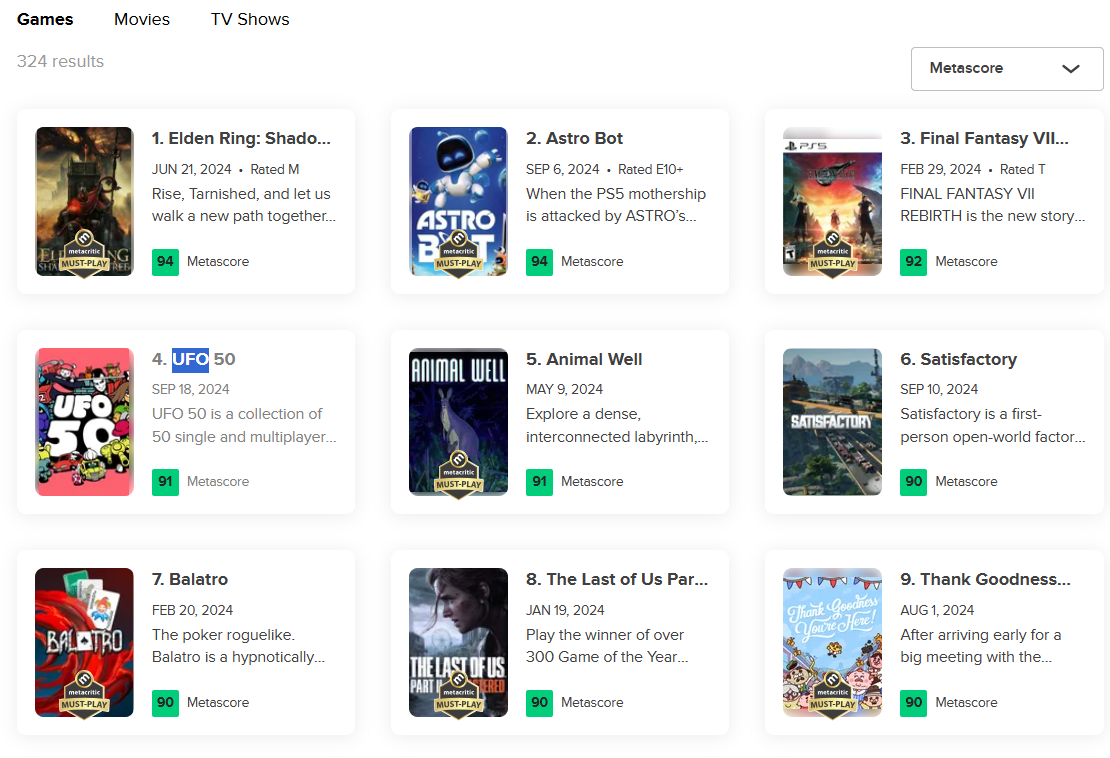The height and width of the screenshot is (758, 1110).
Task: Click title '6. Satisfactory'
Action: click(959, 360)
